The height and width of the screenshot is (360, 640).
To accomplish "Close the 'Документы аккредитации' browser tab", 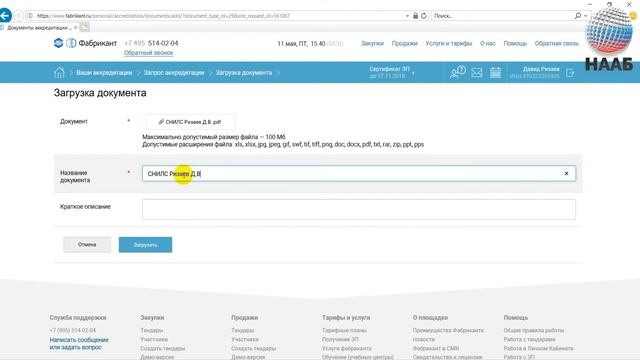I will click(x=76, y=27).
